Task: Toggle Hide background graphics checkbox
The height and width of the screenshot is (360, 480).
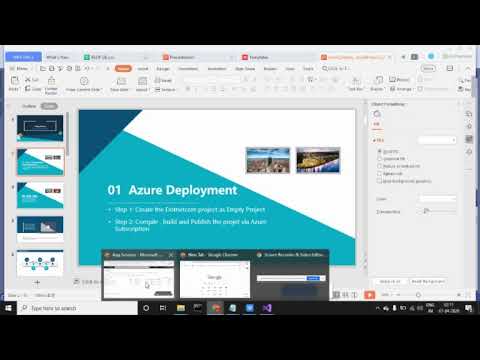Action: (379, 181)
